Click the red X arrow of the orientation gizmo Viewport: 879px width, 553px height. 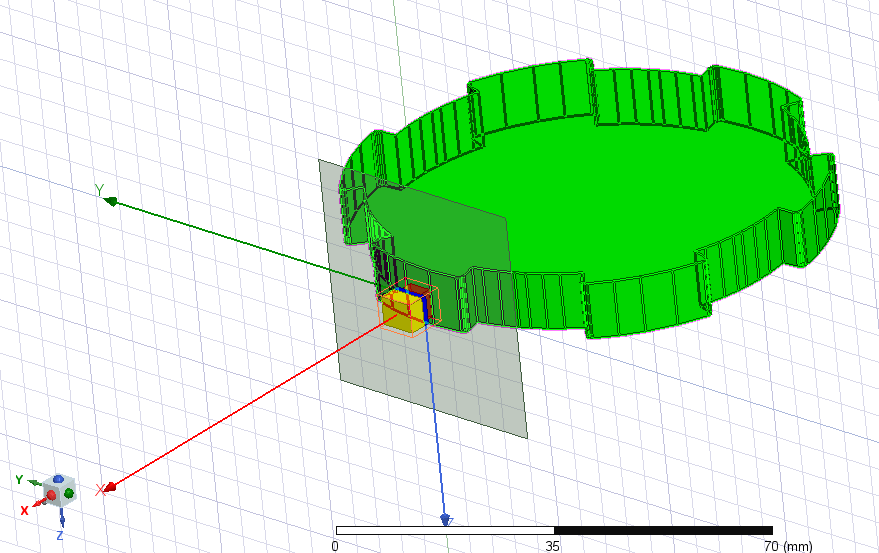click(x=38, y=503)
